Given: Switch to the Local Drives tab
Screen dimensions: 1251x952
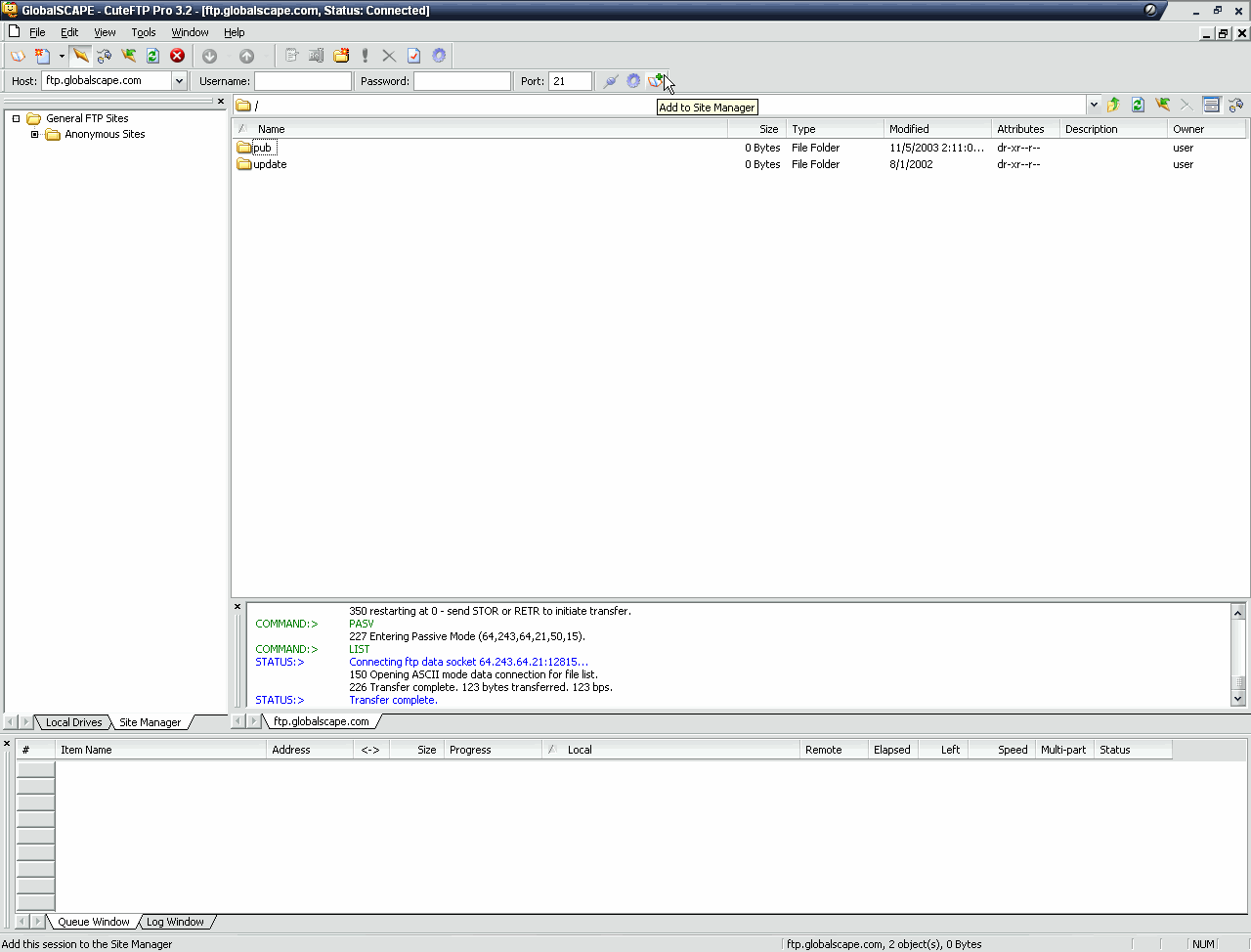Looking at the screenshot, I should pos(73,722).
